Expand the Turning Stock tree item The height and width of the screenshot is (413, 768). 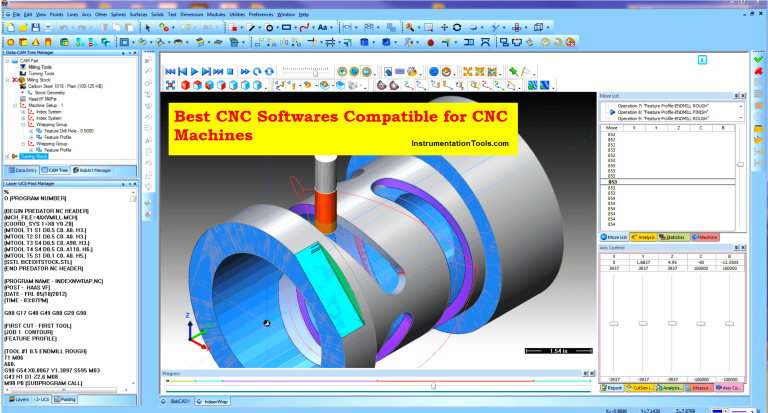pos(8,157)
